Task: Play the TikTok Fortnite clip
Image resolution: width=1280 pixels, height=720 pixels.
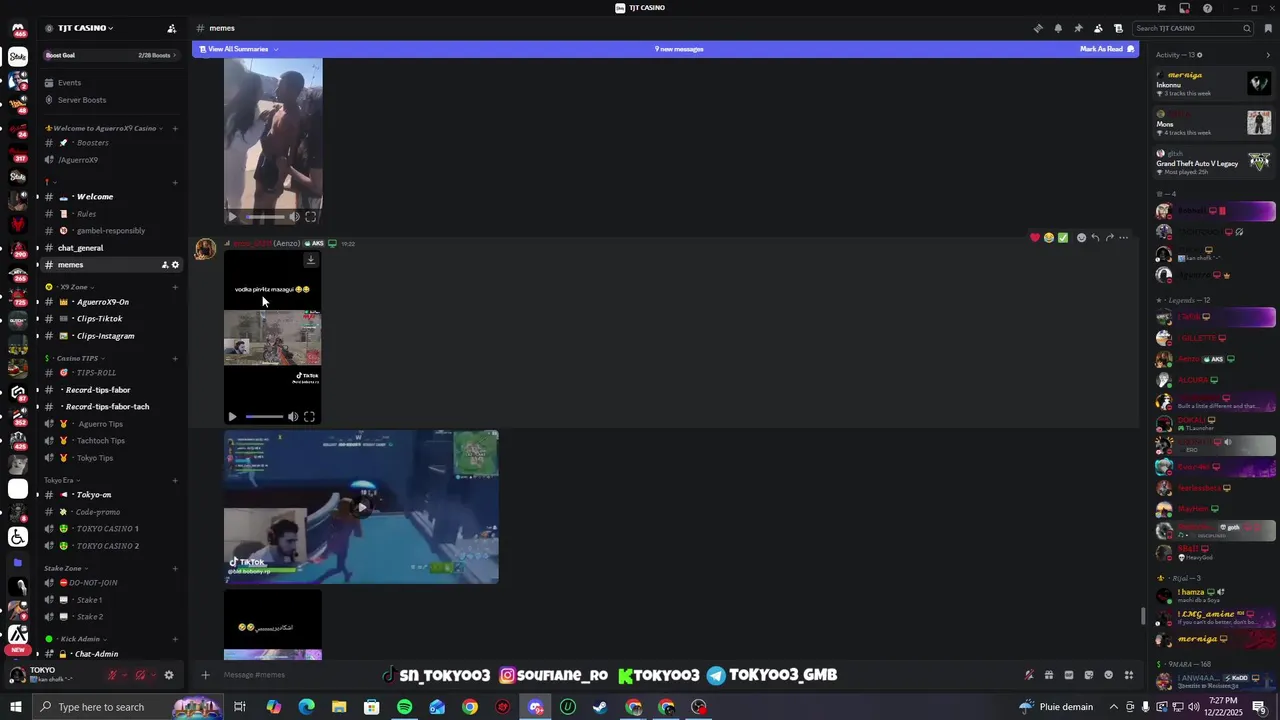Action: tap(362, 507)
